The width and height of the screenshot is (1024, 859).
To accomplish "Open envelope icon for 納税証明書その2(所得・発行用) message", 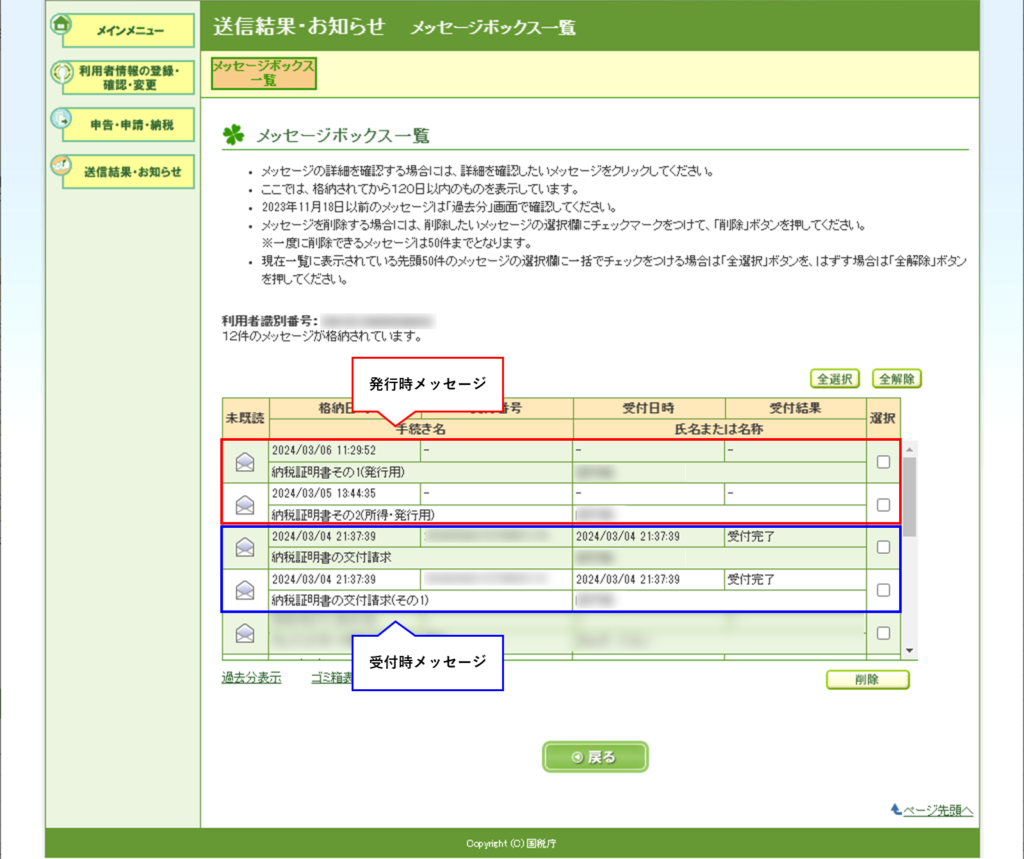I will [244, 505].
